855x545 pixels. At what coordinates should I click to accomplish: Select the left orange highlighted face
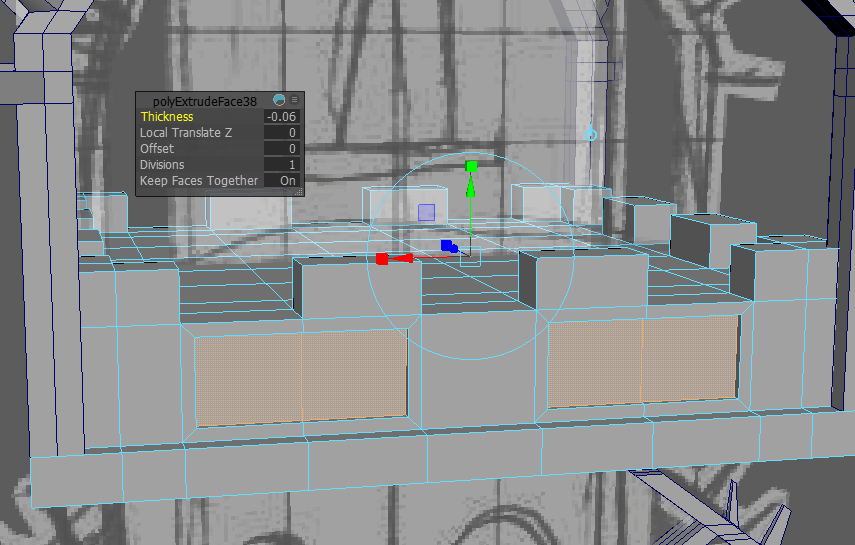click(302, 378)
